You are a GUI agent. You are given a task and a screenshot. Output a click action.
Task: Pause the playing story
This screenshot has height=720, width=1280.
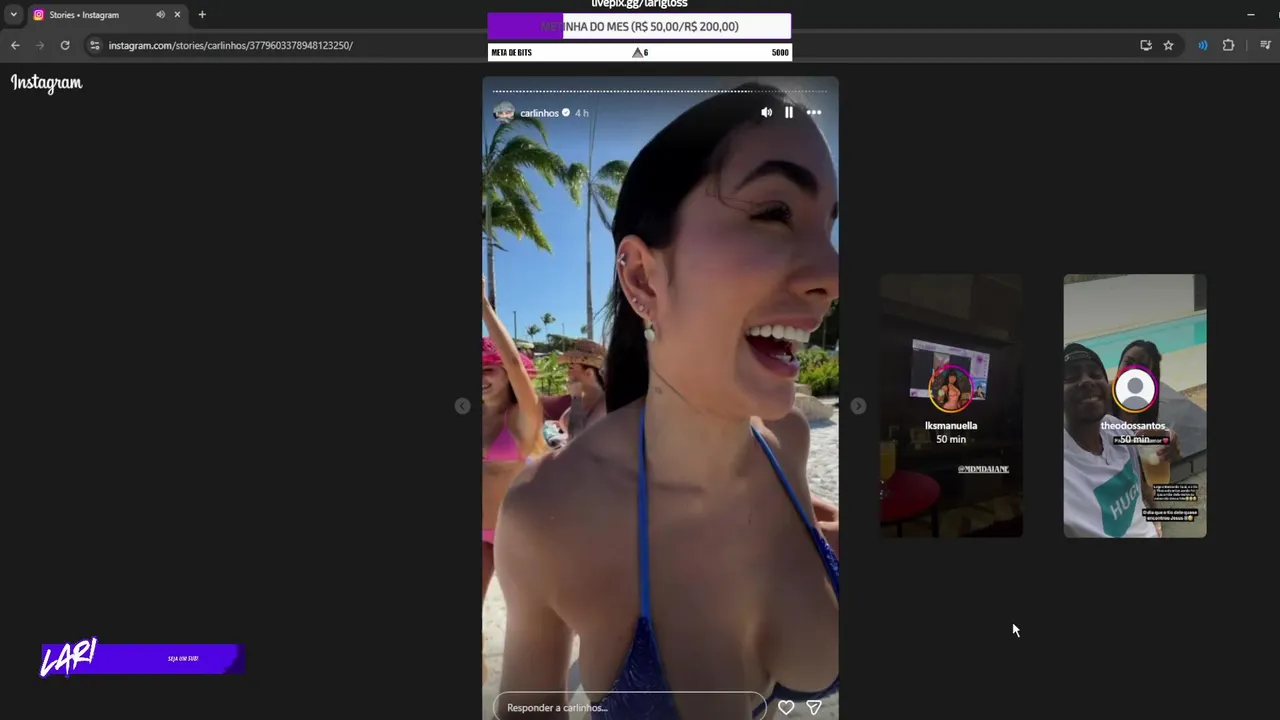click(x=789, y=113)
